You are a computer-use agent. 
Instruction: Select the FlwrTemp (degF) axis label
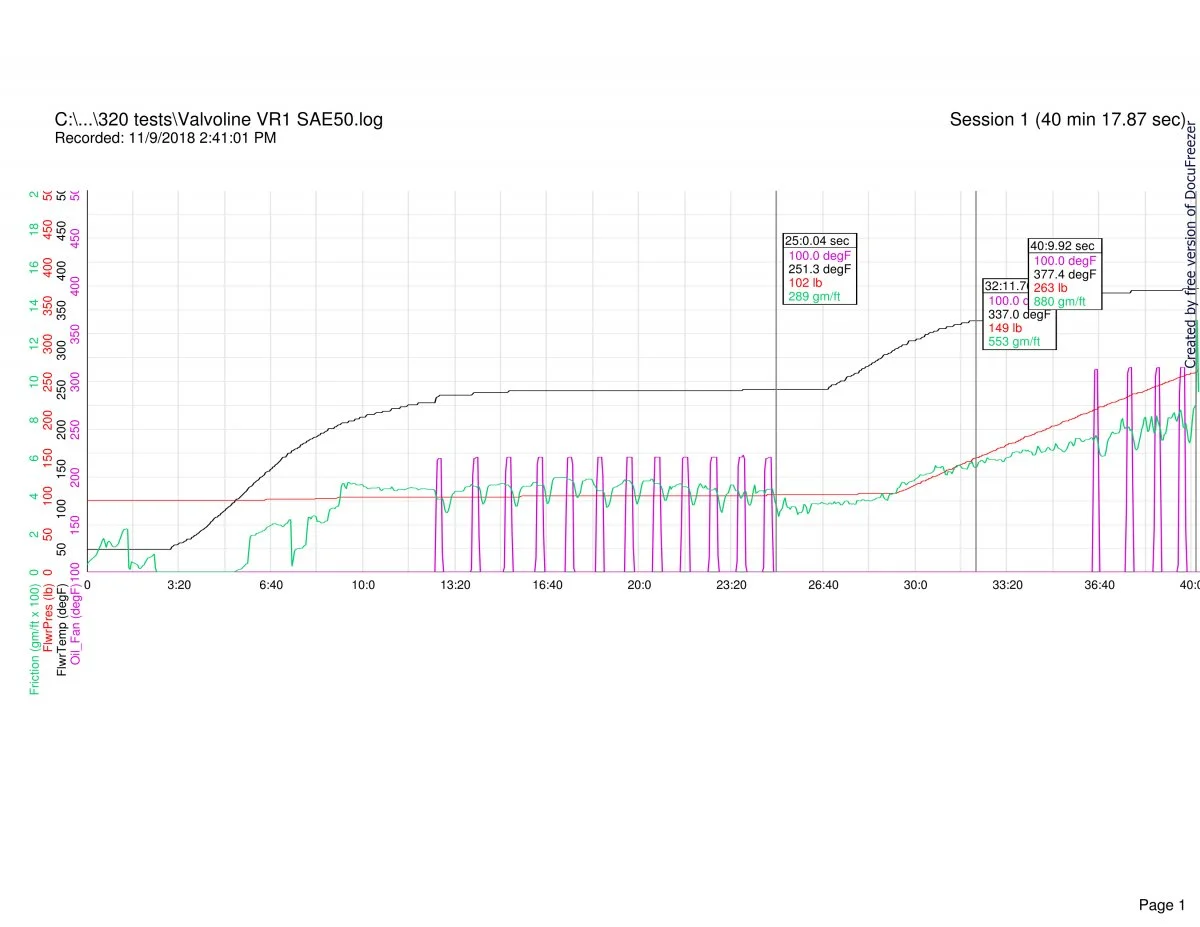pos(63,639)
